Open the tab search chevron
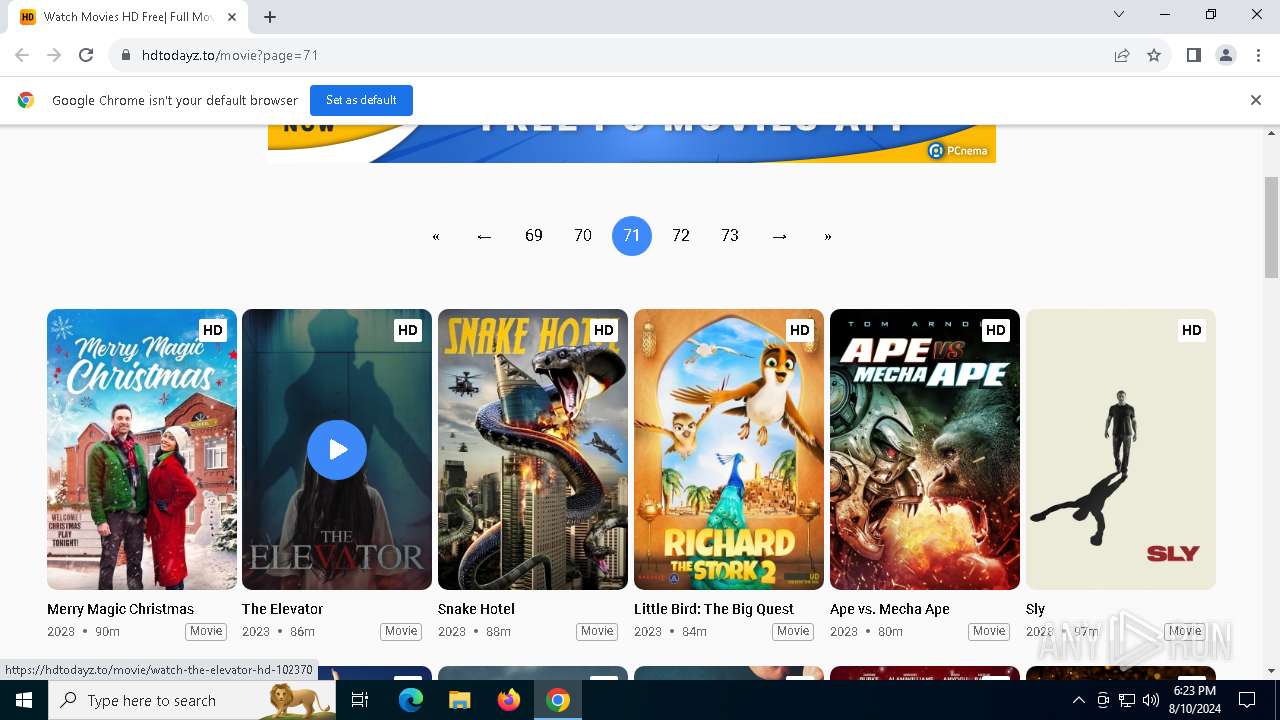 click(1119, 15)
